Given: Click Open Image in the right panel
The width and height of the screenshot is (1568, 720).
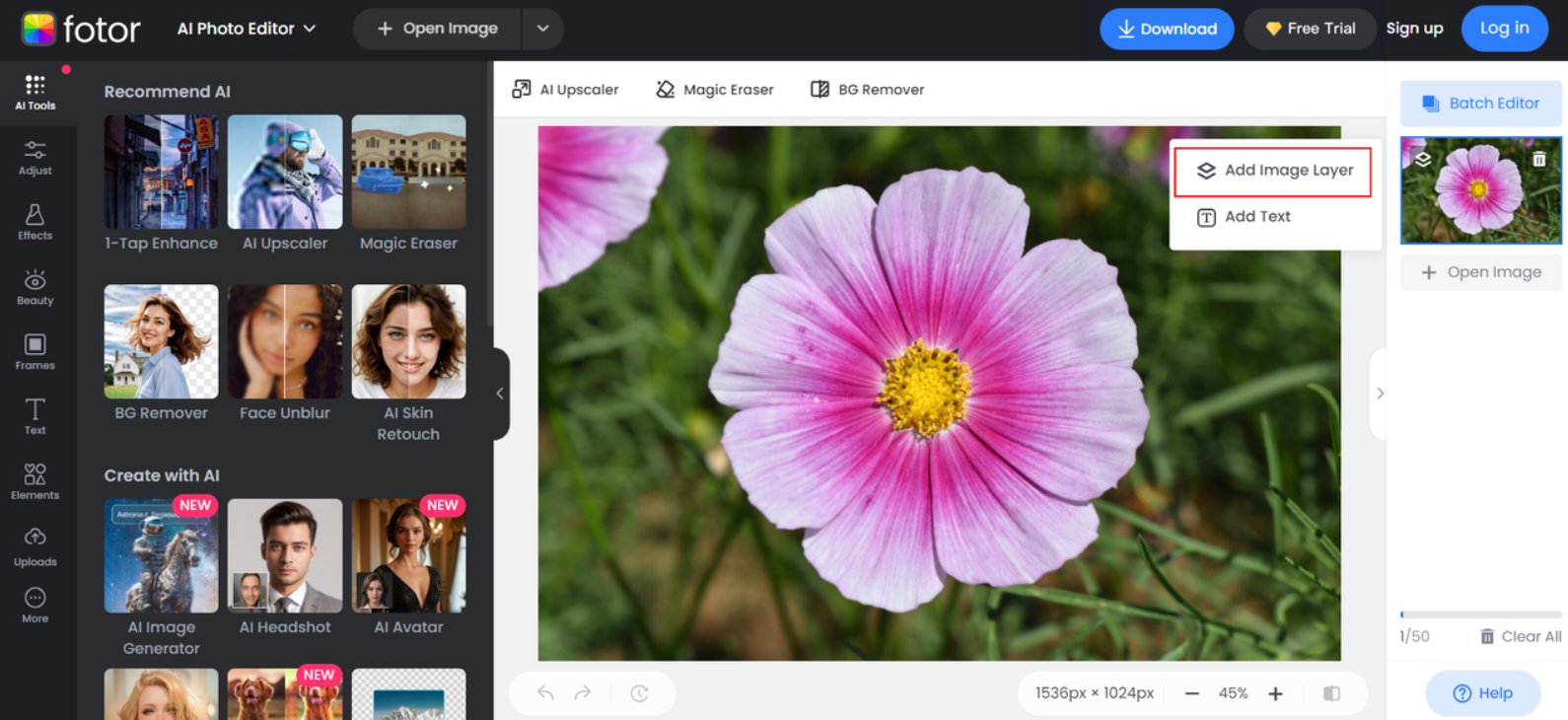Looking at the screenshot, I should tap(1480, 272).
